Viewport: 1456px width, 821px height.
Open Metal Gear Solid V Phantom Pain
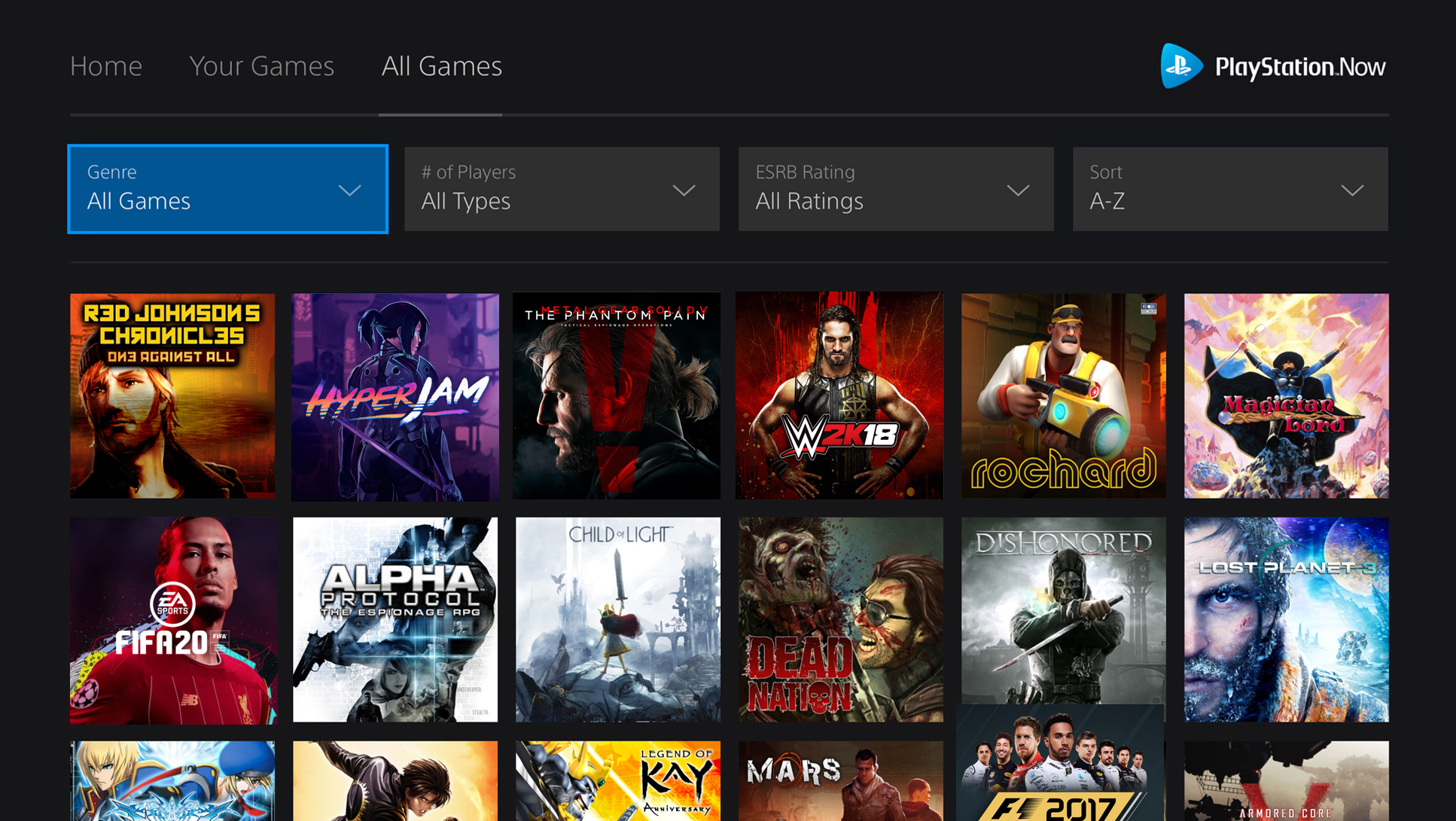pyautogui.click(x=617, y=395)
